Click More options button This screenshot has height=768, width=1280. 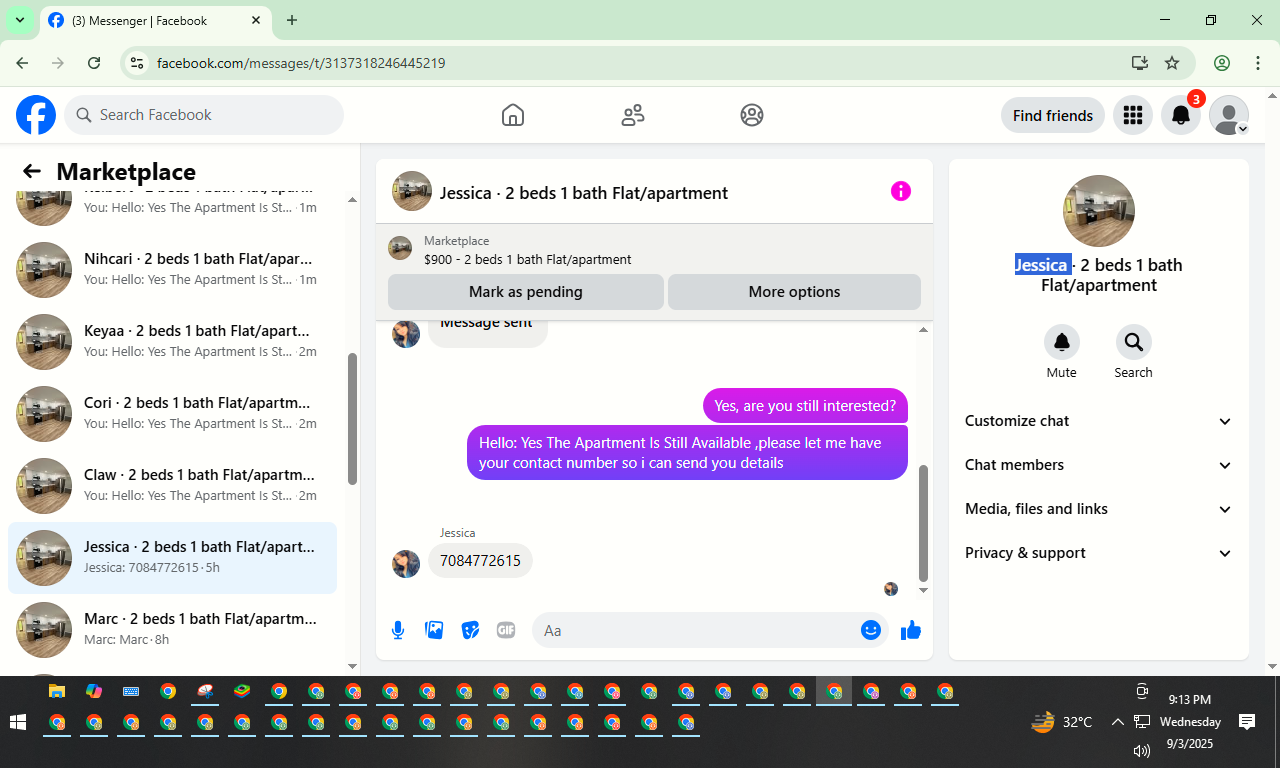[x=794, y=292]
